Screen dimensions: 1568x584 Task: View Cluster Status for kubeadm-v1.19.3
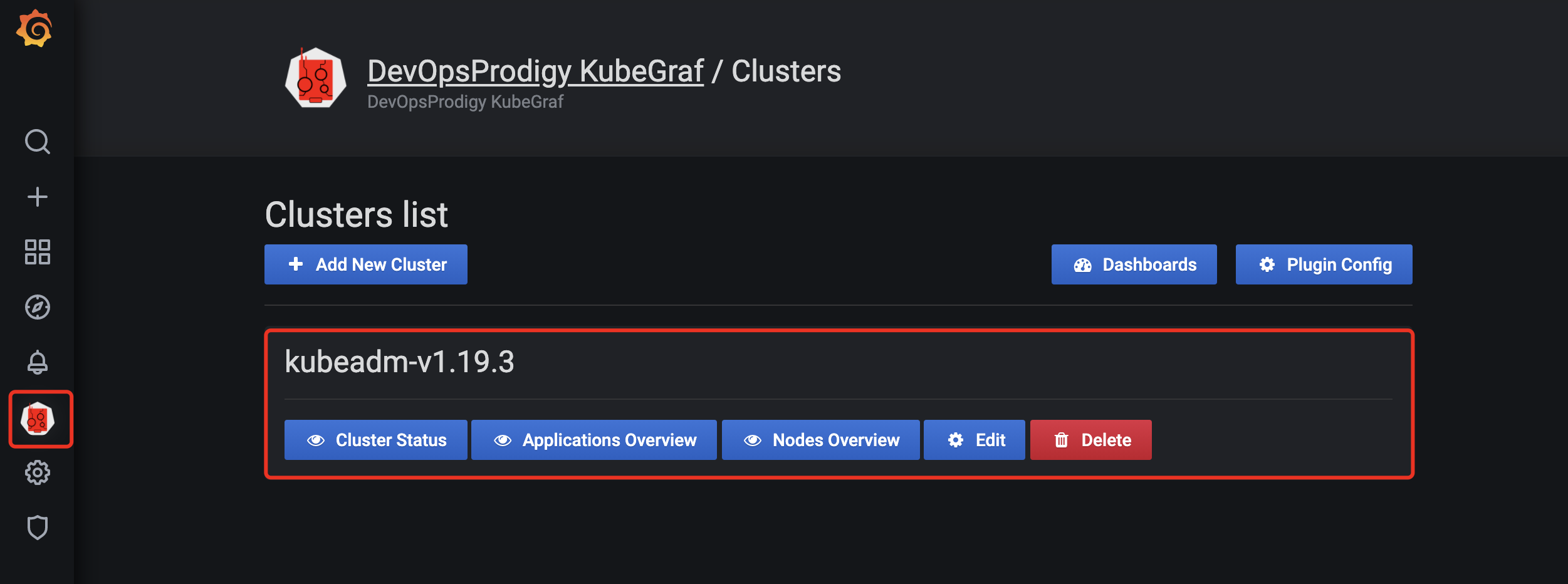tap(376, 440)
